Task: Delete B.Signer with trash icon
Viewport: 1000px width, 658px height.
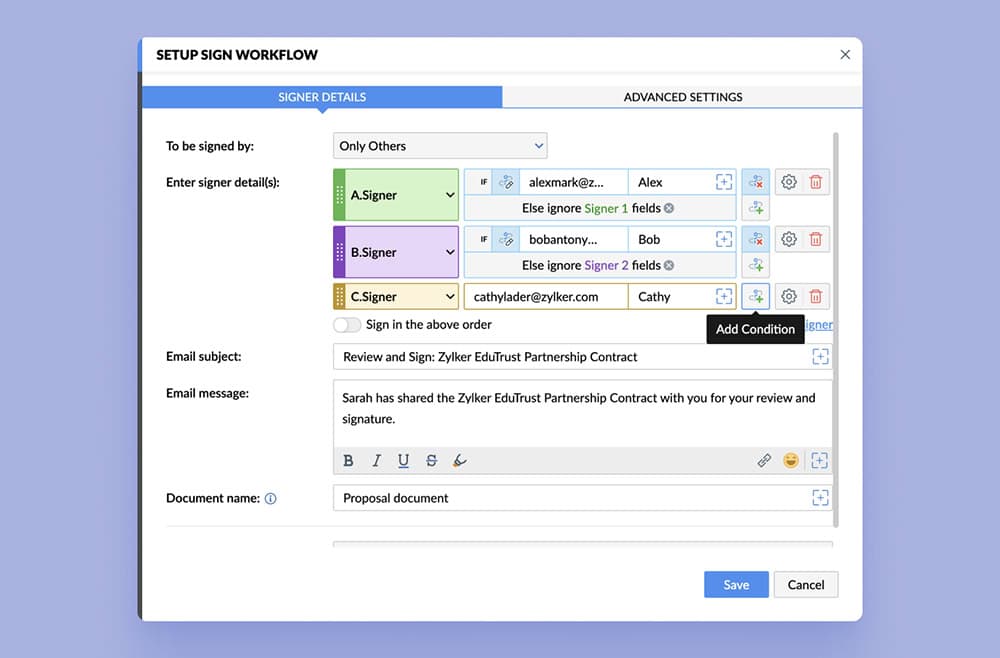Action: pyautogui.click(x=816, y=240)
